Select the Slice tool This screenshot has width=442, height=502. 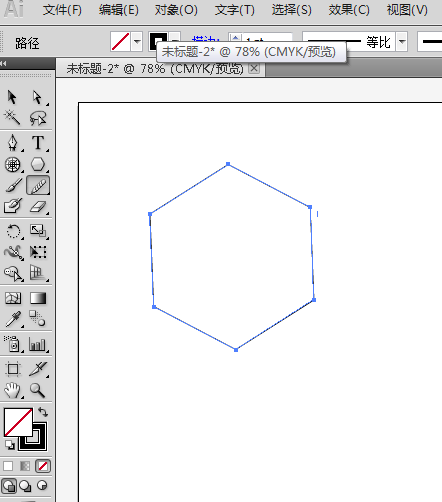(38, 369)
